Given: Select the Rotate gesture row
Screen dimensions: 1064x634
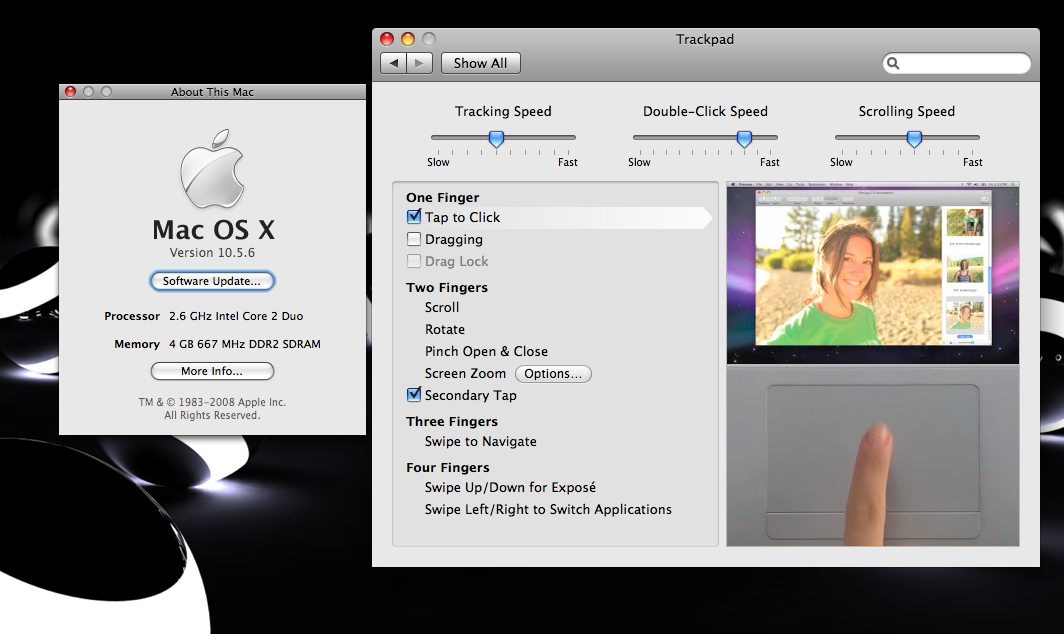Looking at the screenshot, I should 444,329.
